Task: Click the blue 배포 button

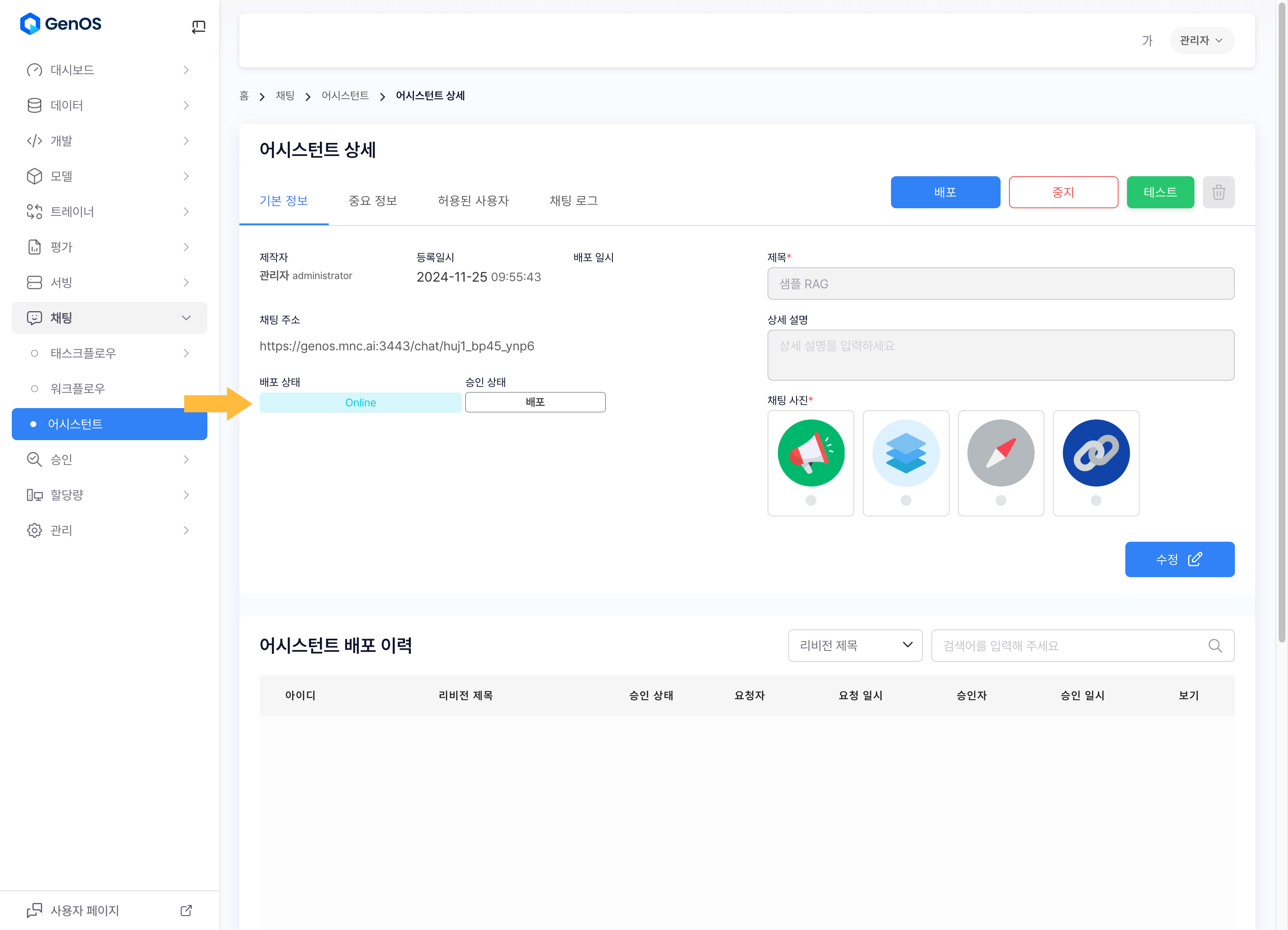Action: tap(945, 192)
